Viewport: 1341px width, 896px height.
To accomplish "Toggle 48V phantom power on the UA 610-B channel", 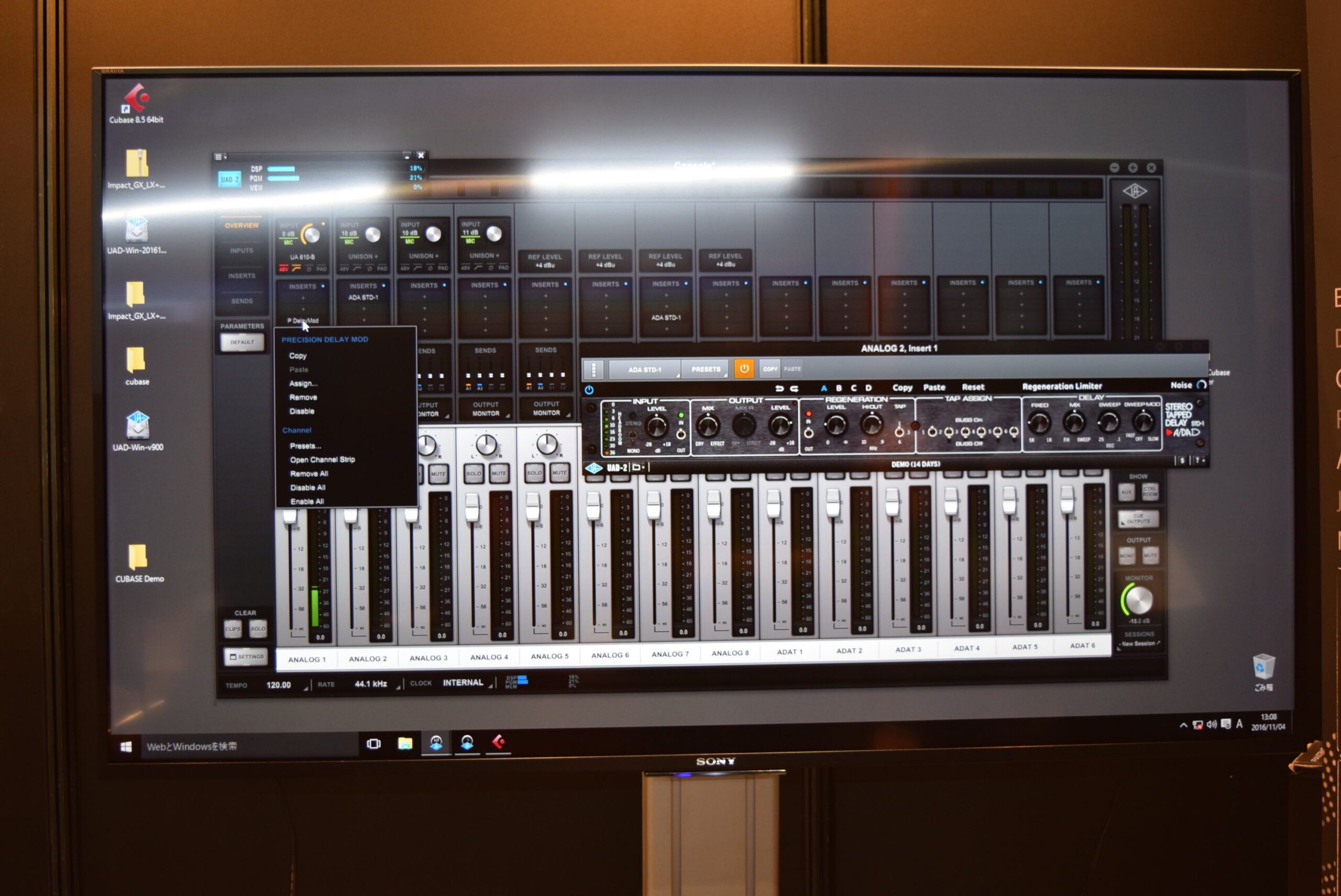I will pos(283,269).
